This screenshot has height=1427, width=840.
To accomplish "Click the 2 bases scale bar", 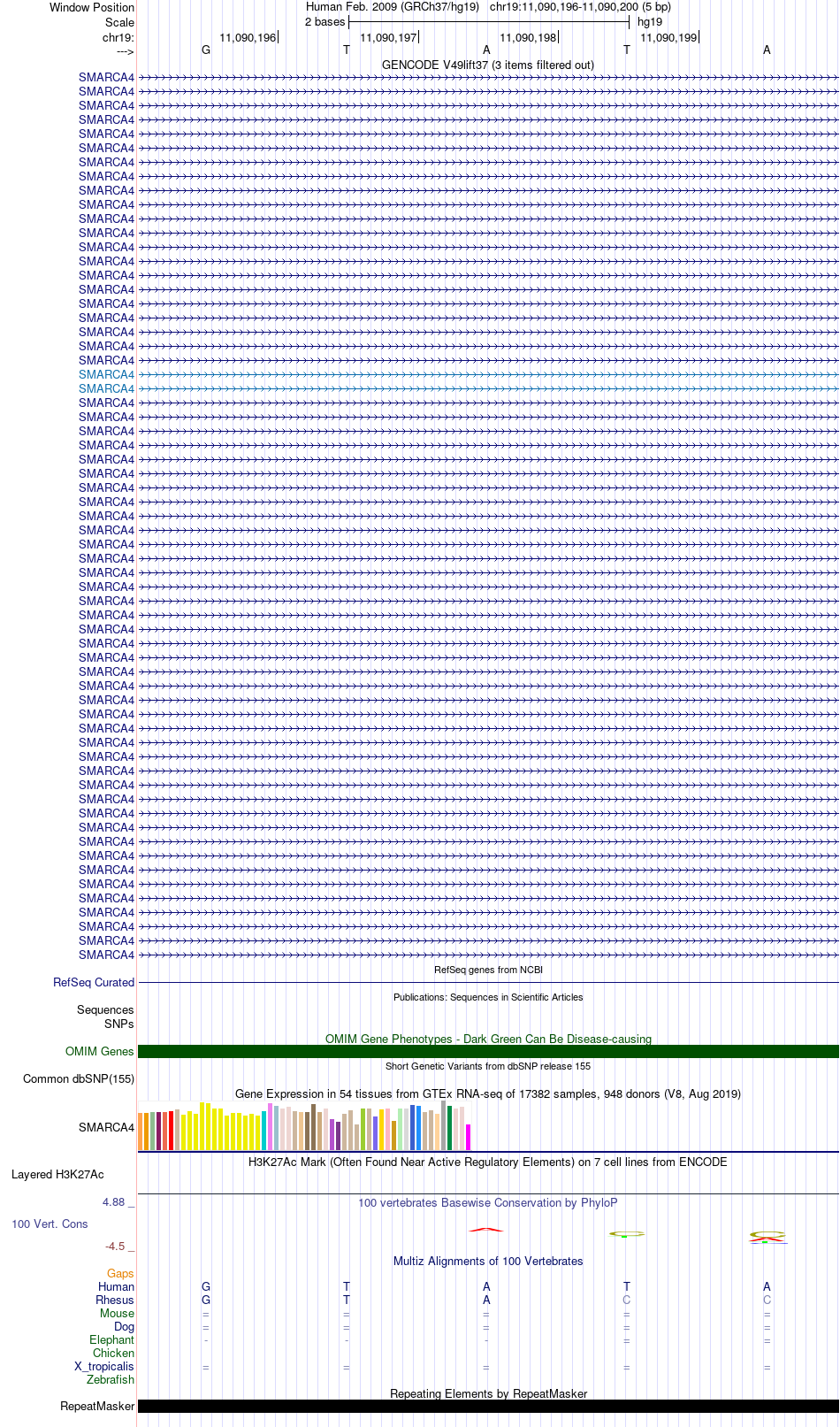I will coord(488,22).
